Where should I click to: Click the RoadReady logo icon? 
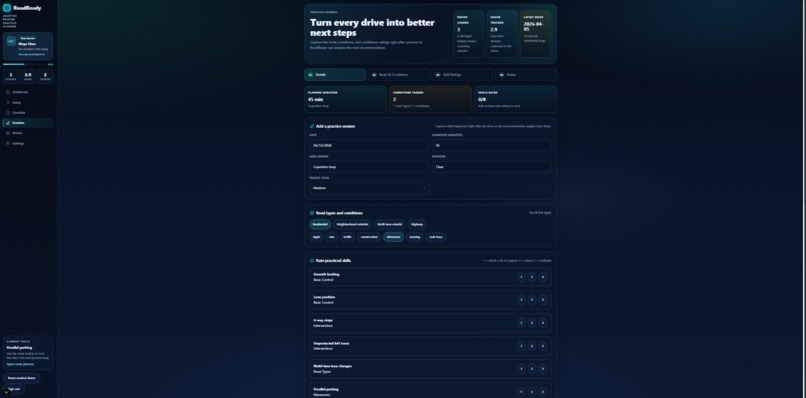tap(7, 8)
